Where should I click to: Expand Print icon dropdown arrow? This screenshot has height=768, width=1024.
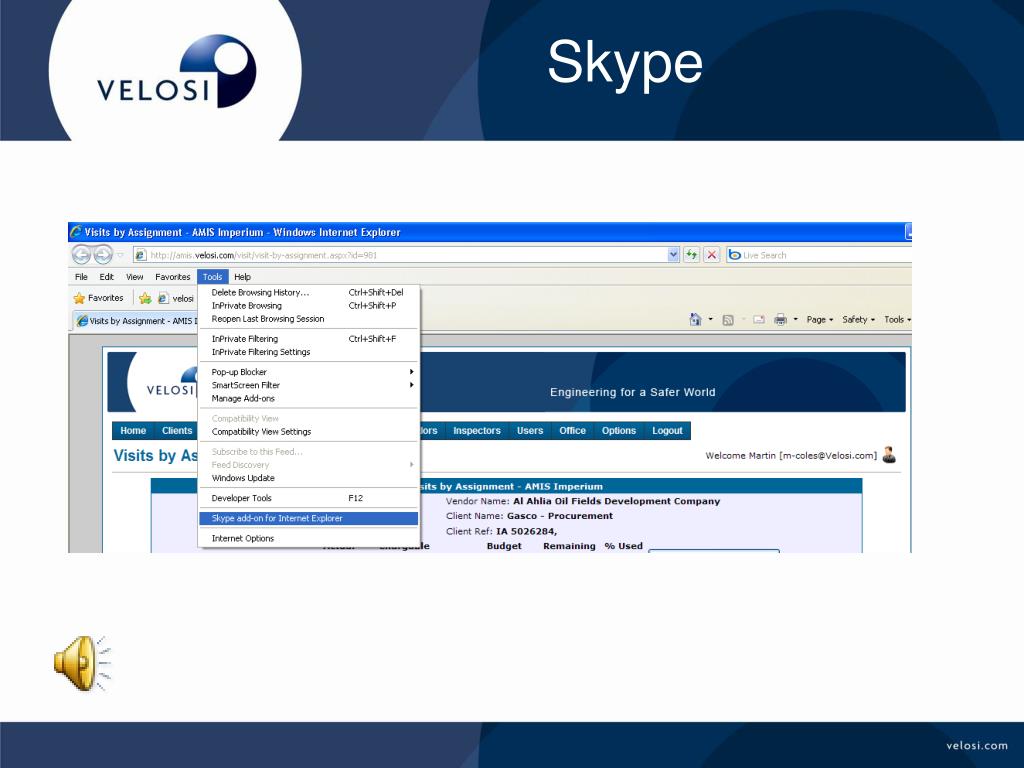coord(795,319)
